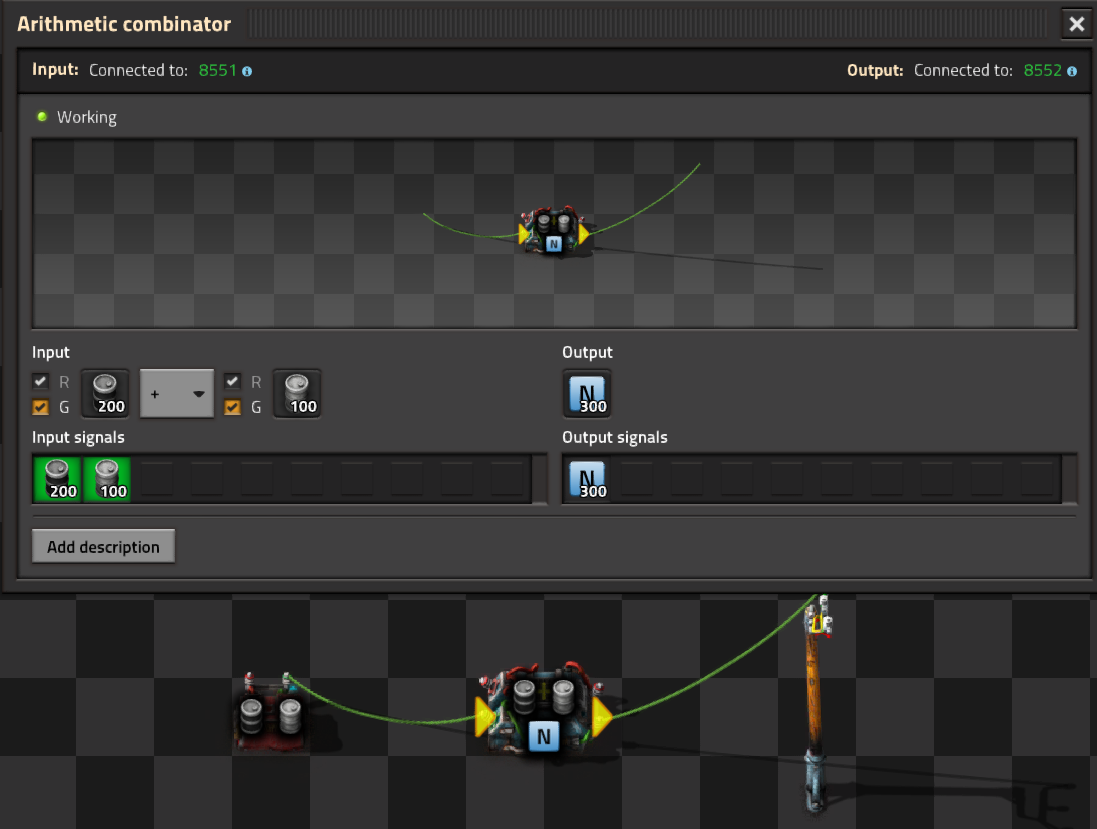Click the Output signals scrollbar

click(1070, 479)
